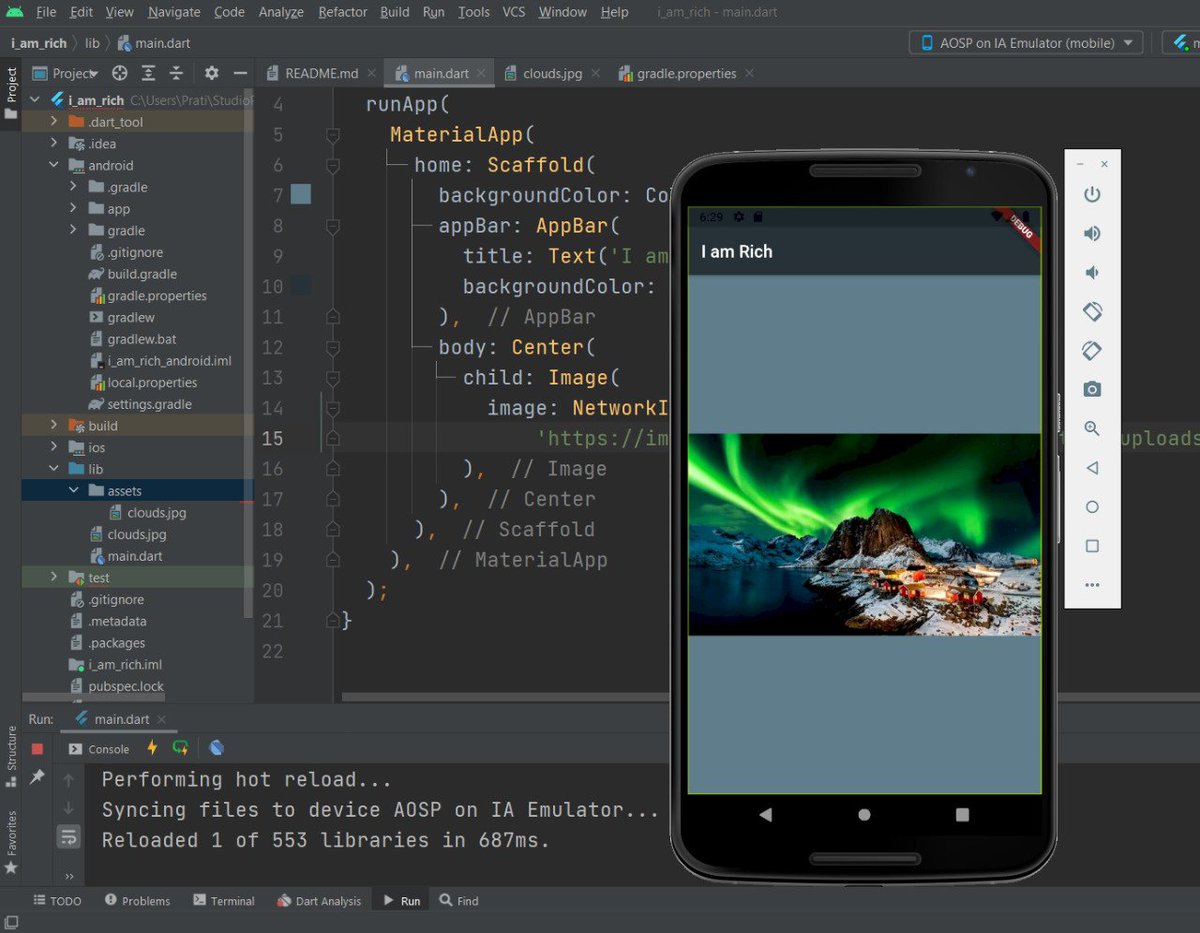This screenshot has height=933, width=1200.
Task: Expand the build folder
Action: (55, 426)
